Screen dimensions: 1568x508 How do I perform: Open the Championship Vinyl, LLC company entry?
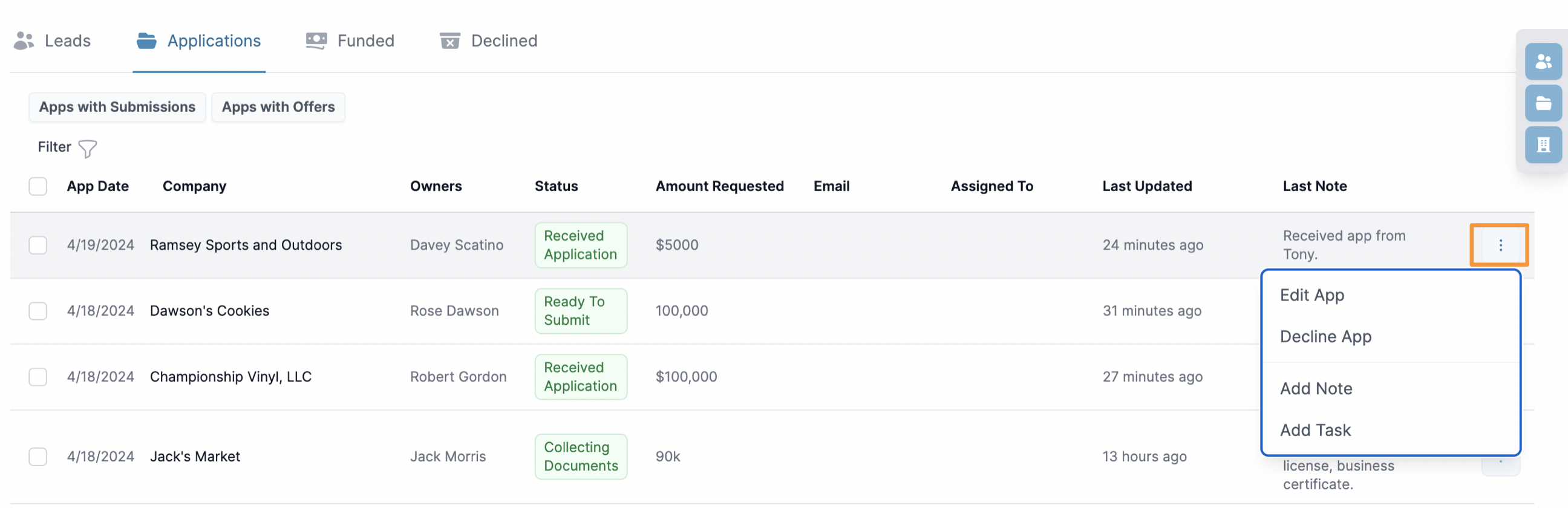[230, 377]
